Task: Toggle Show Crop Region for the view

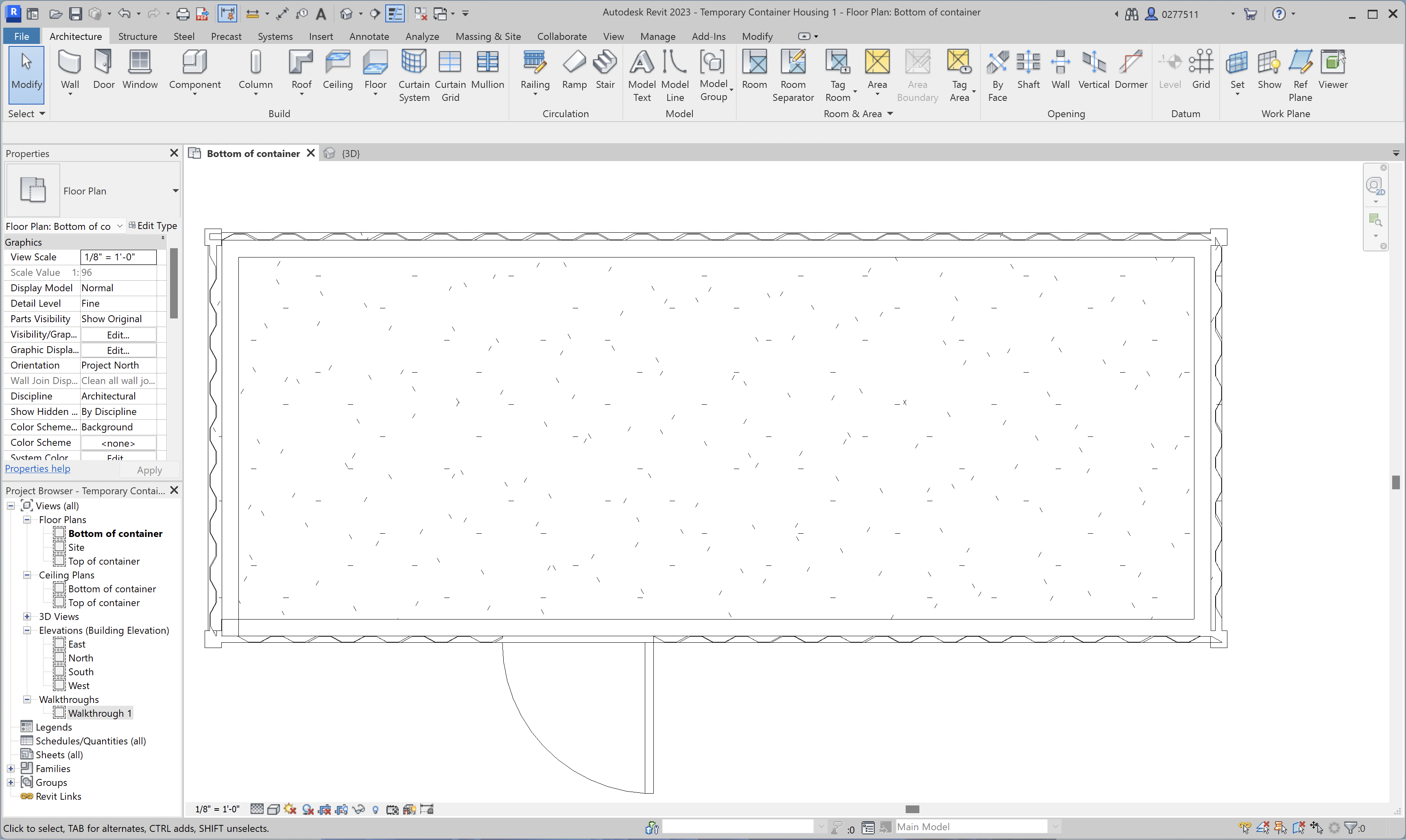Action: (x=342, y=809)
